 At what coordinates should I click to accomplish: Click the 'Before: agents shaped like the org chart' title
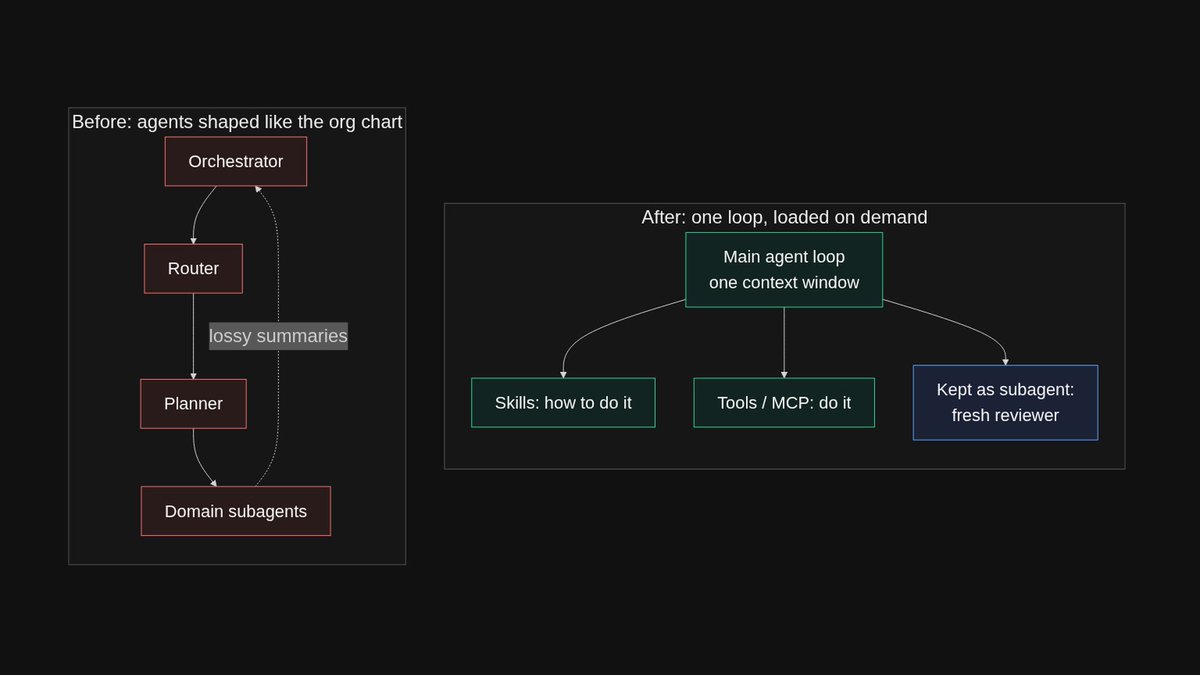(x=237, y=122)
